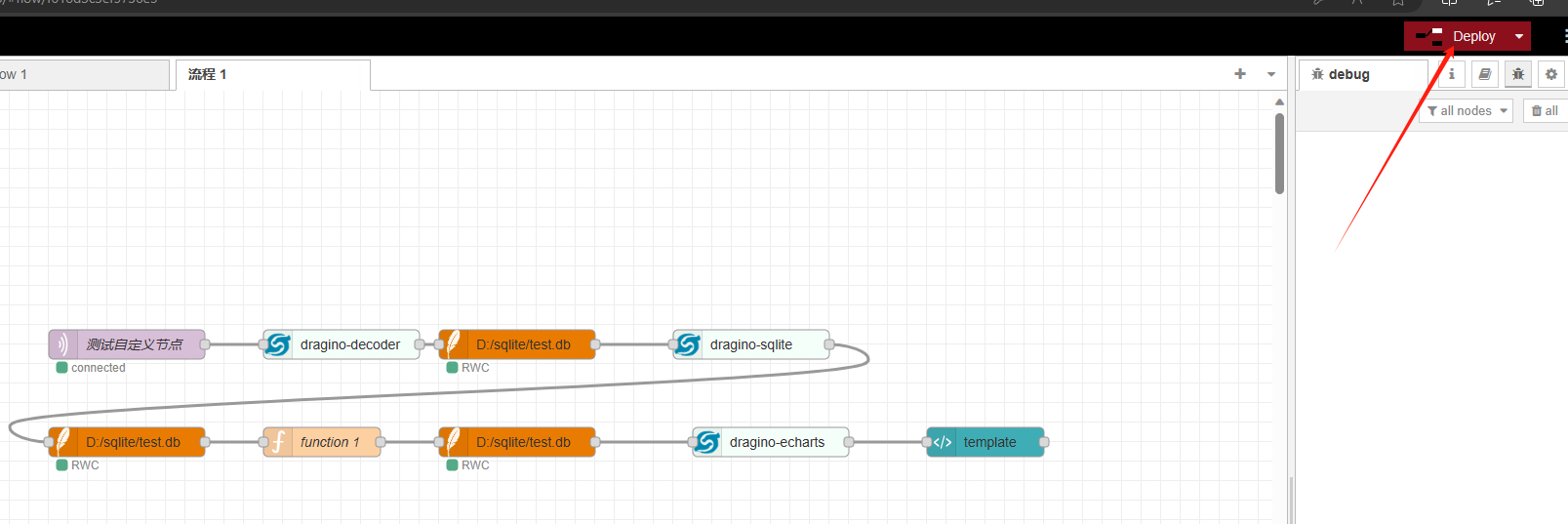Click the output port of dragino-sqlite node
This screenshot has height=524, width=1568.
(x=829, y=344)
